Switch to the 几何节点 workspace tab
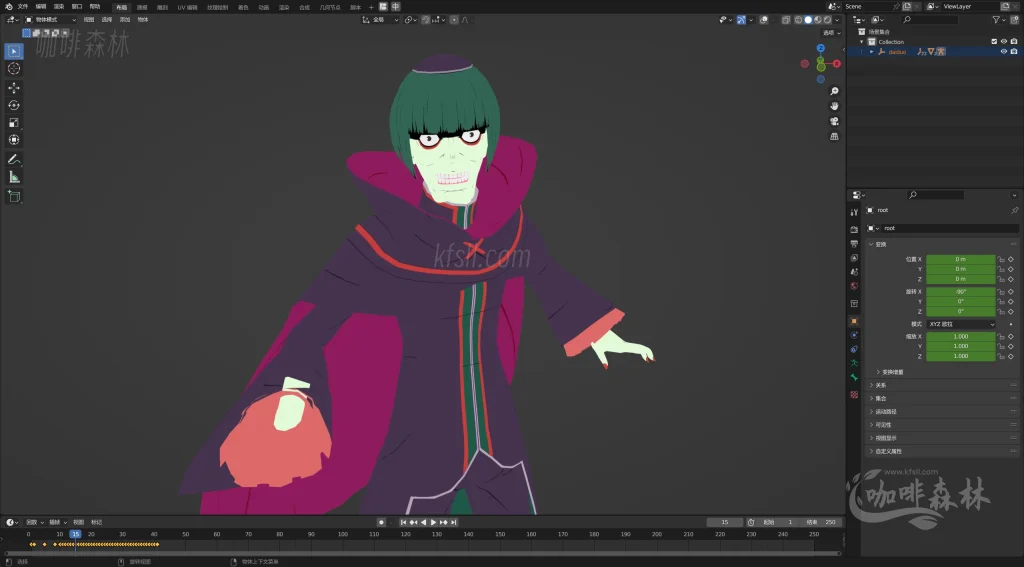Viewport: 1024px width, 567px height. point(330,7)
